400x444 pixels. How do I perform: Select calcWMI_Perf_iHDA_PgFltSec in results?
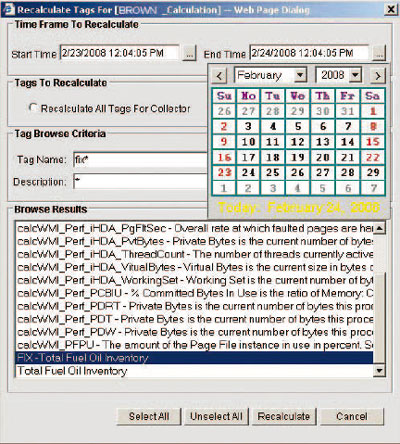pyautogui.click(x=194, y=228)
